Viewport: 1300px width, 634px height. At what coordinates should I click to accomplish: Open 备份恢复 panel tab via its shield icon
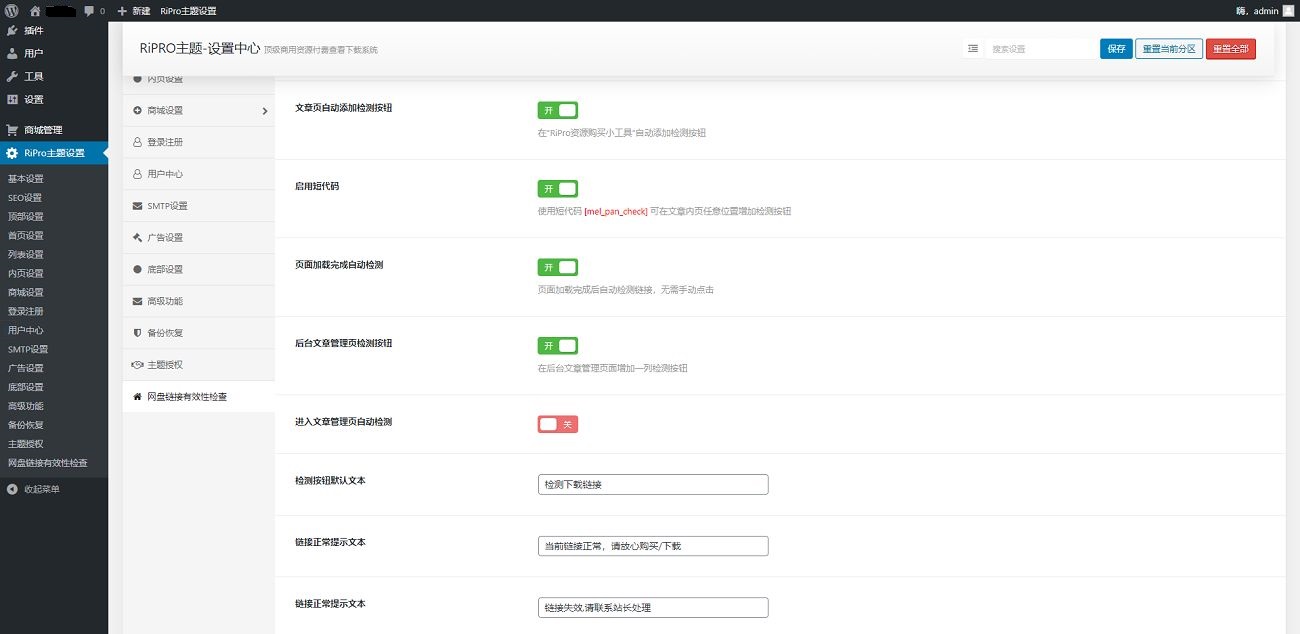pyautogui.click(x=137, y=333)
